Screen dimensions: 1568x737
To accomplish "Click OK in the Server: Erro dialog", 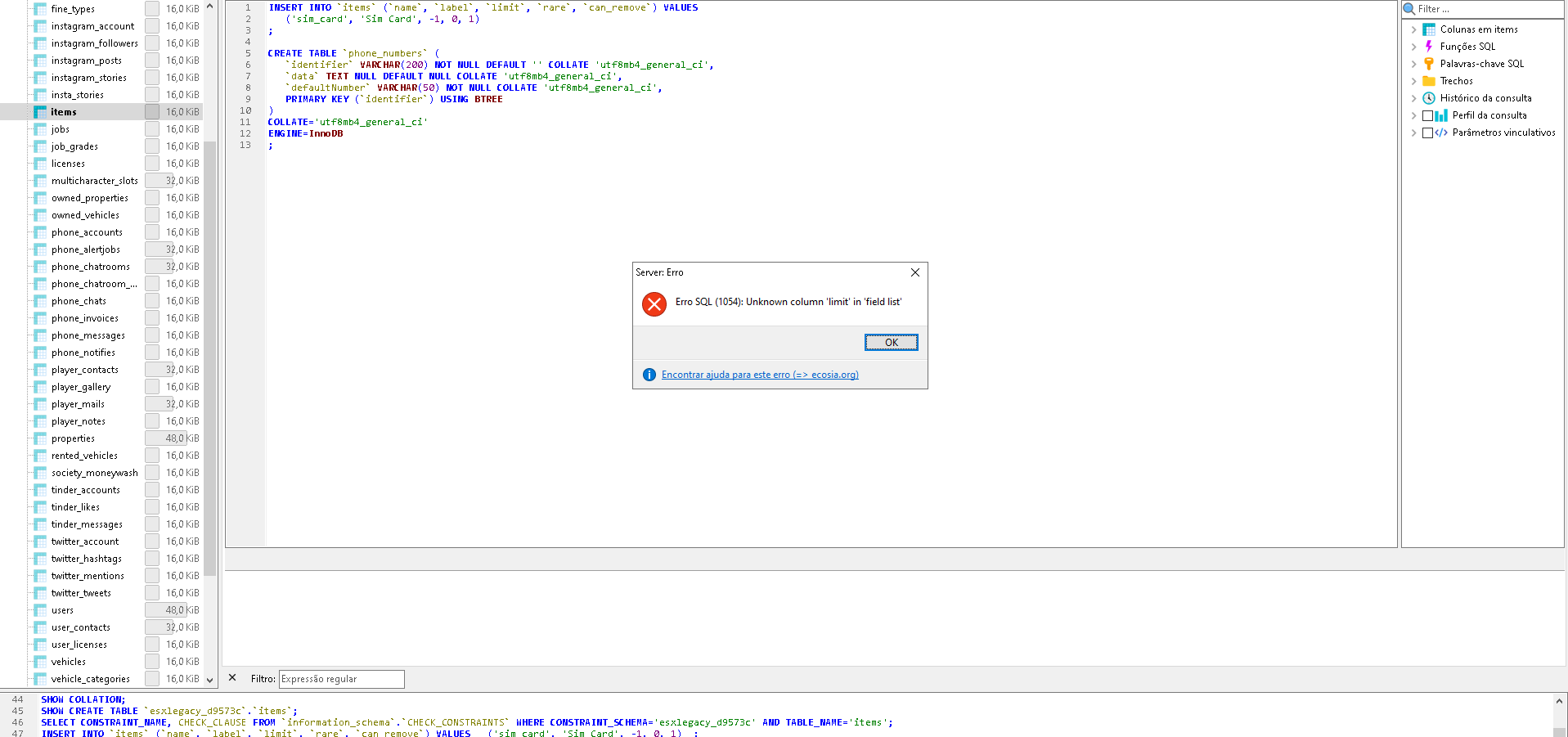I will coord(892,343).
